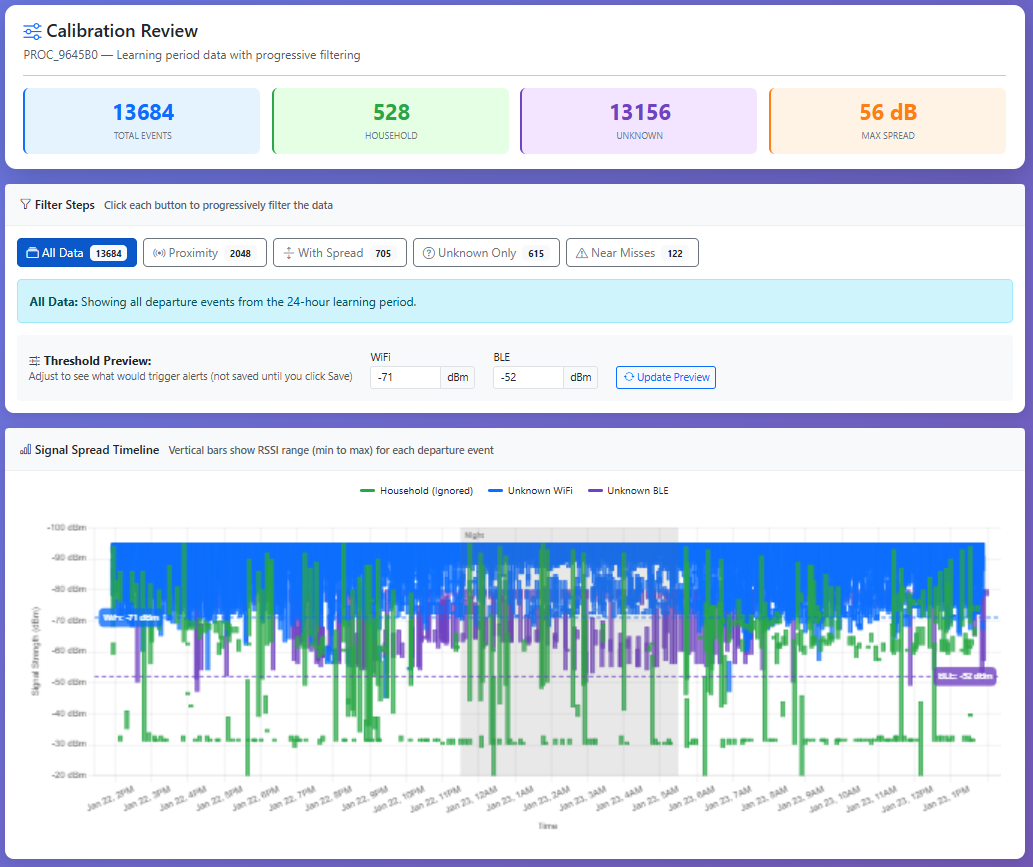
Task: Click the bar chart icon by Signal Spread Timeline
Action: [x=25, y=450]
